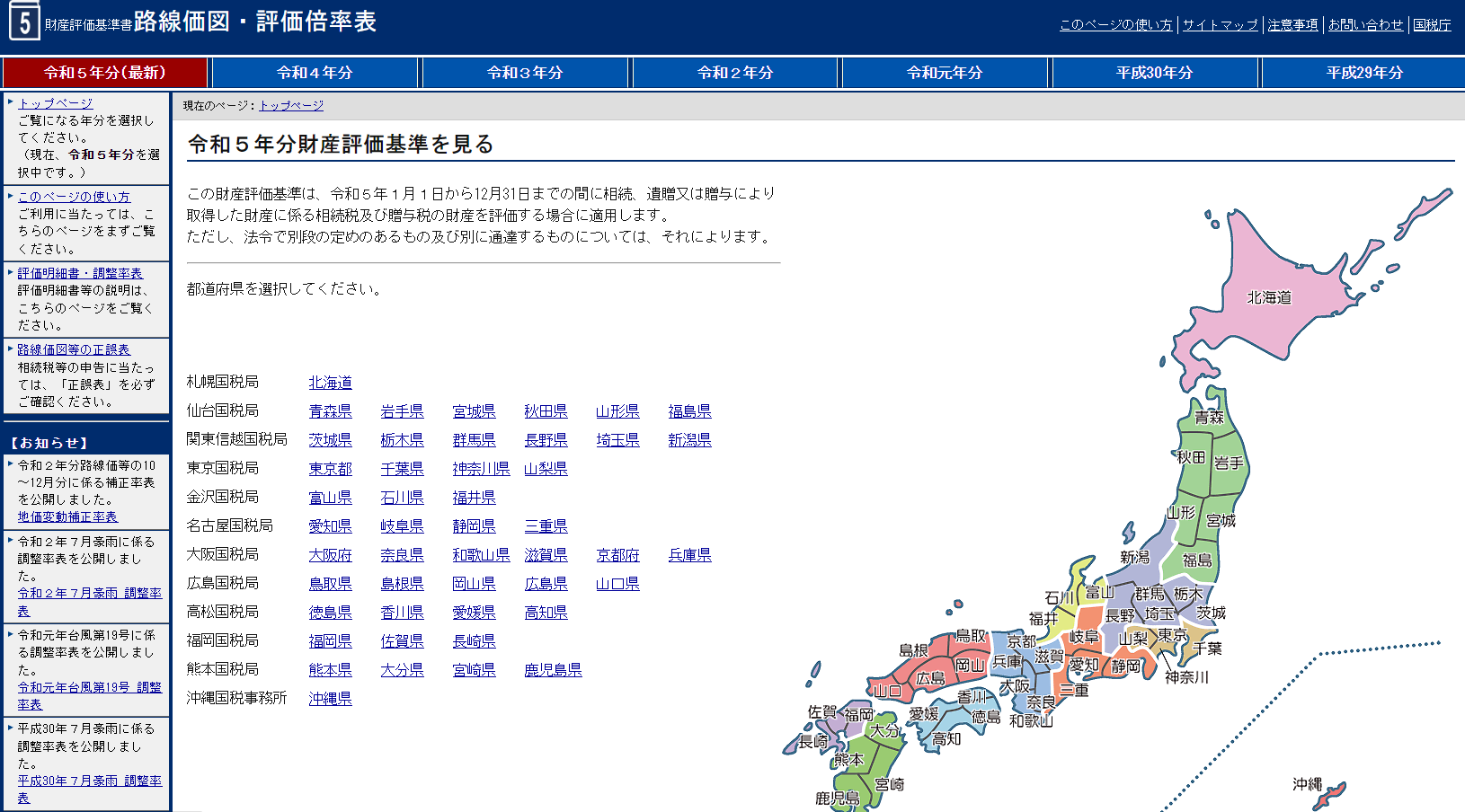Click 静岡 area on the map
This screenshot has width=1465, height=812.
1126,666
